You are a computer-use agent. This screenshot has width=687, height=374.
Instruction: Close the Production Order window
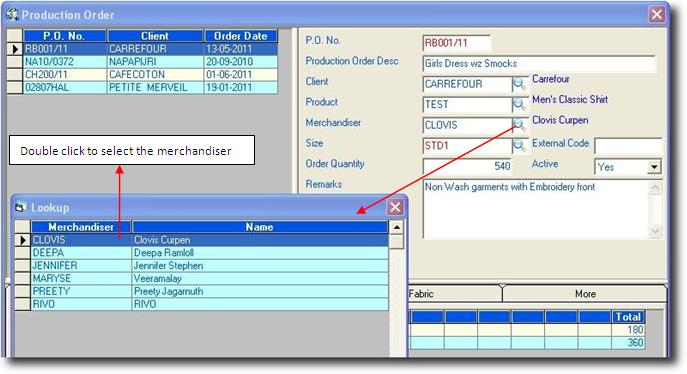656,14
